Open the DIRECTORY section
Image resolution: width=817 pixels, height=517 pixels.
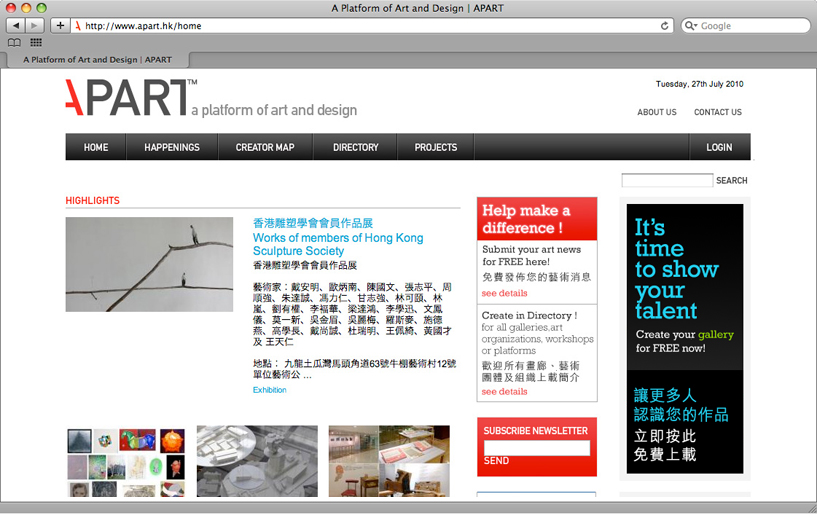click(x=355, y=147)
